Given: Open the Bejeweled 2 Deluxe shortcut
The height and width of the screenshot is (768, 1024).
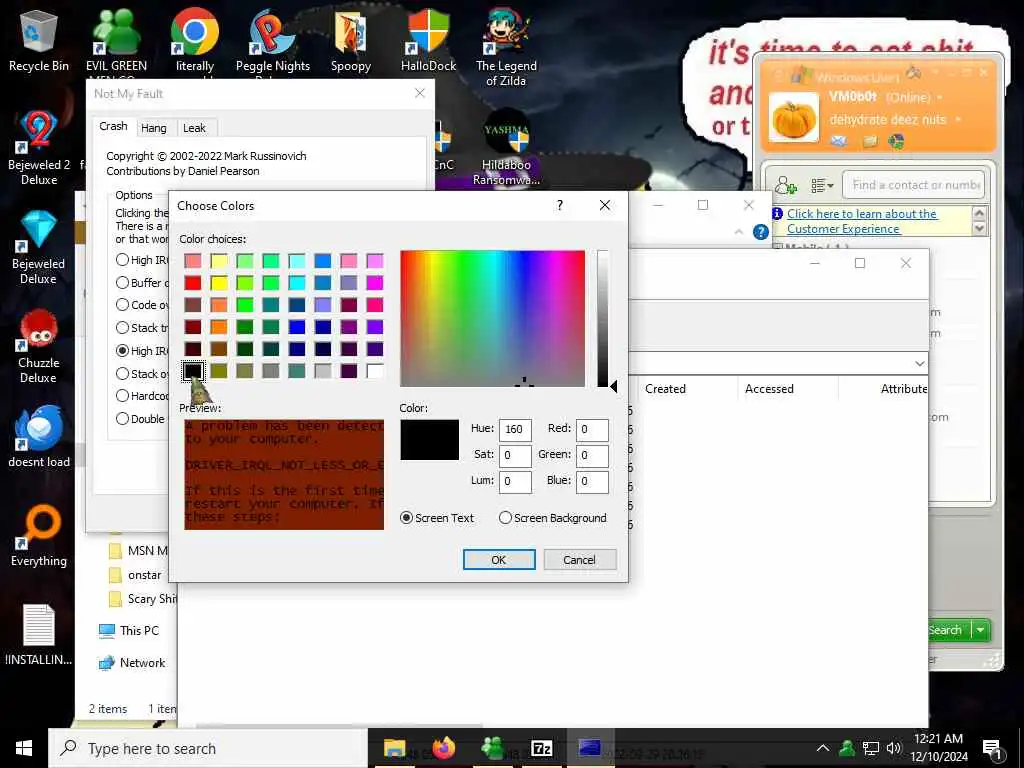Looking at the screenshot, I should click(x=39, y=148).
